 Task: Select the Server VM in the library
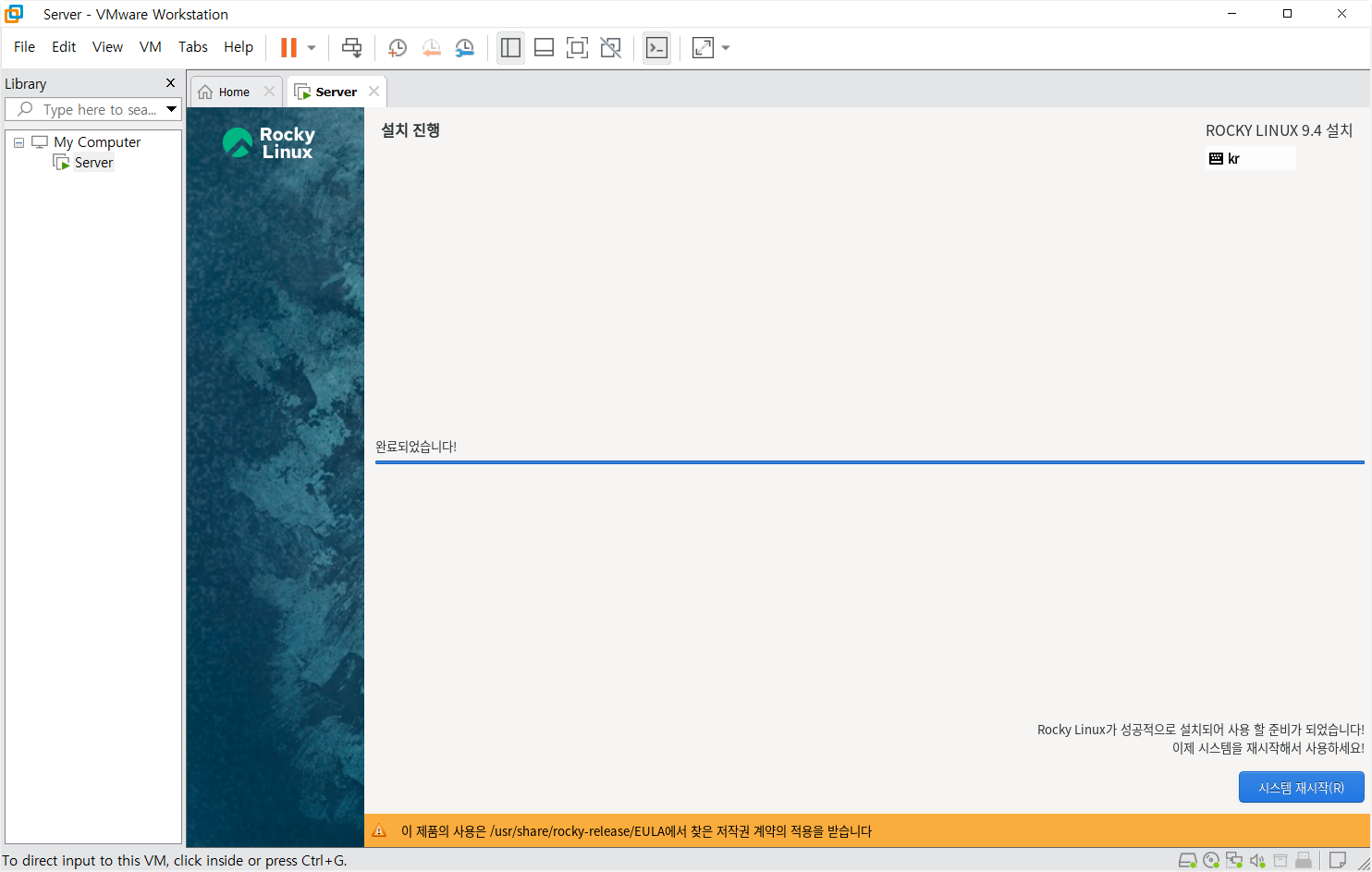[x=93, y=163]
